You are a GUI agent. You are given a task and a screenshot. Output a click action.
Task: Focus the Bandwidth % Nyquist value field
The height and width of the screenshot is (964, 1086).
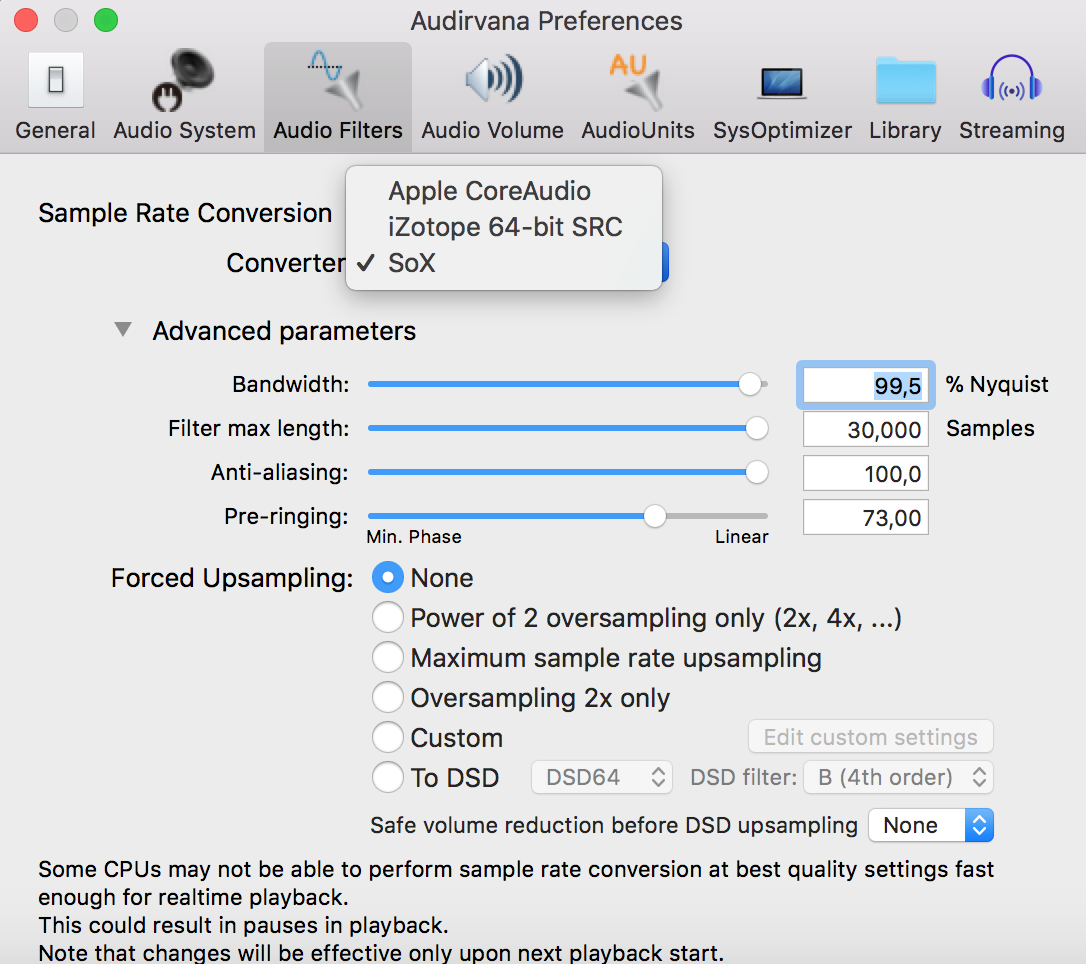866,385
